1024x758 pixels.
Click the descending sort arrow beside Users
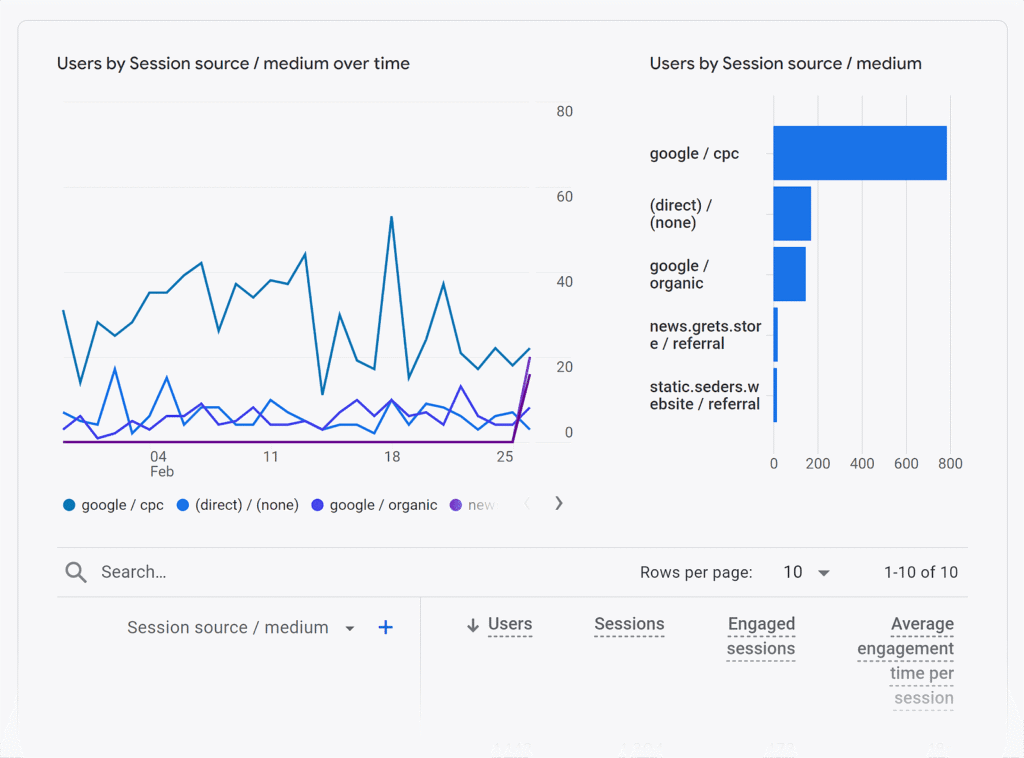(471, 624)
